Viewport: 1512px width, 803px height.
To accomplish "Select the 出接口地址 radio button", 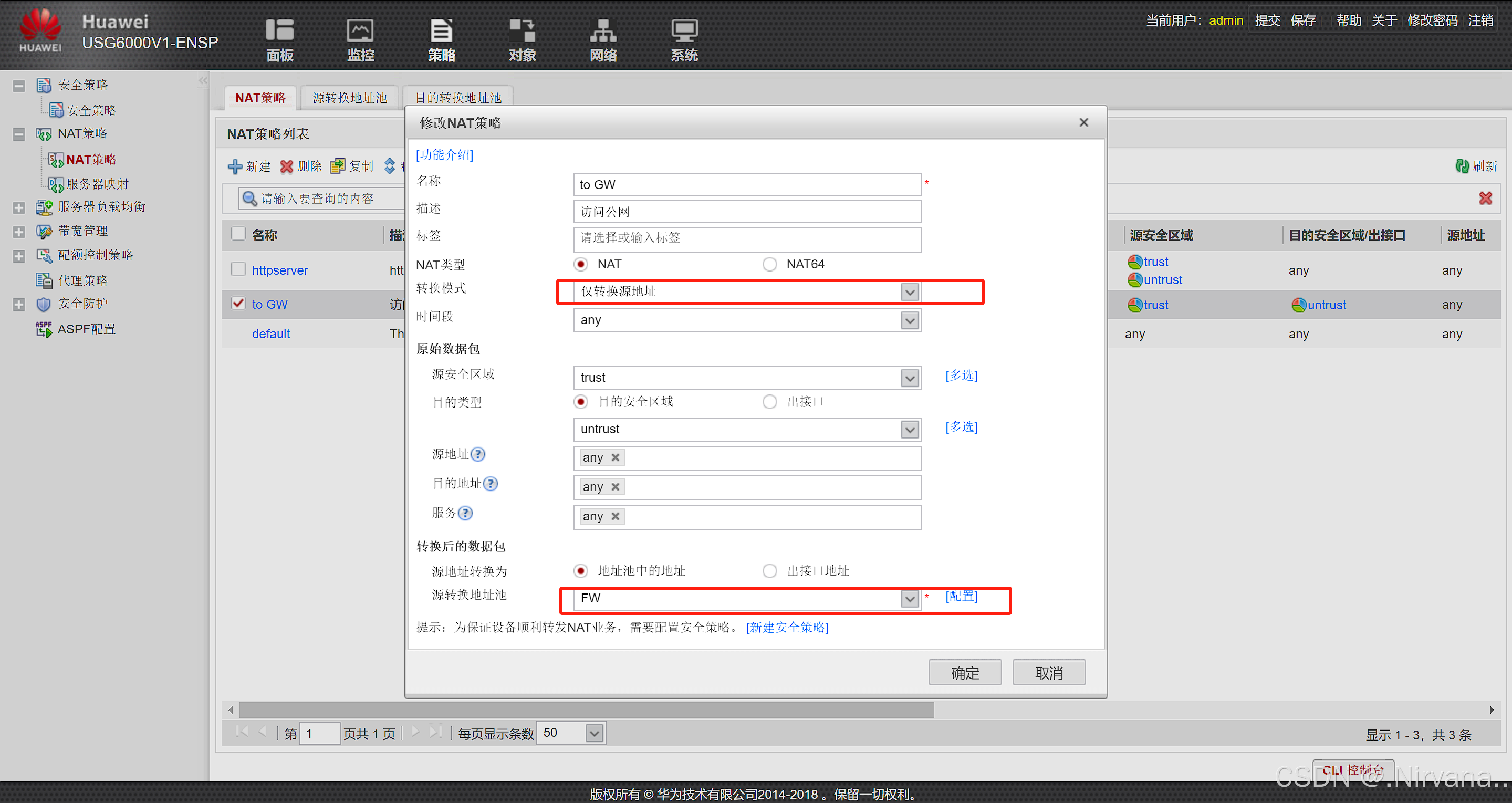I will pyautogui.click(x=769, y=570).
